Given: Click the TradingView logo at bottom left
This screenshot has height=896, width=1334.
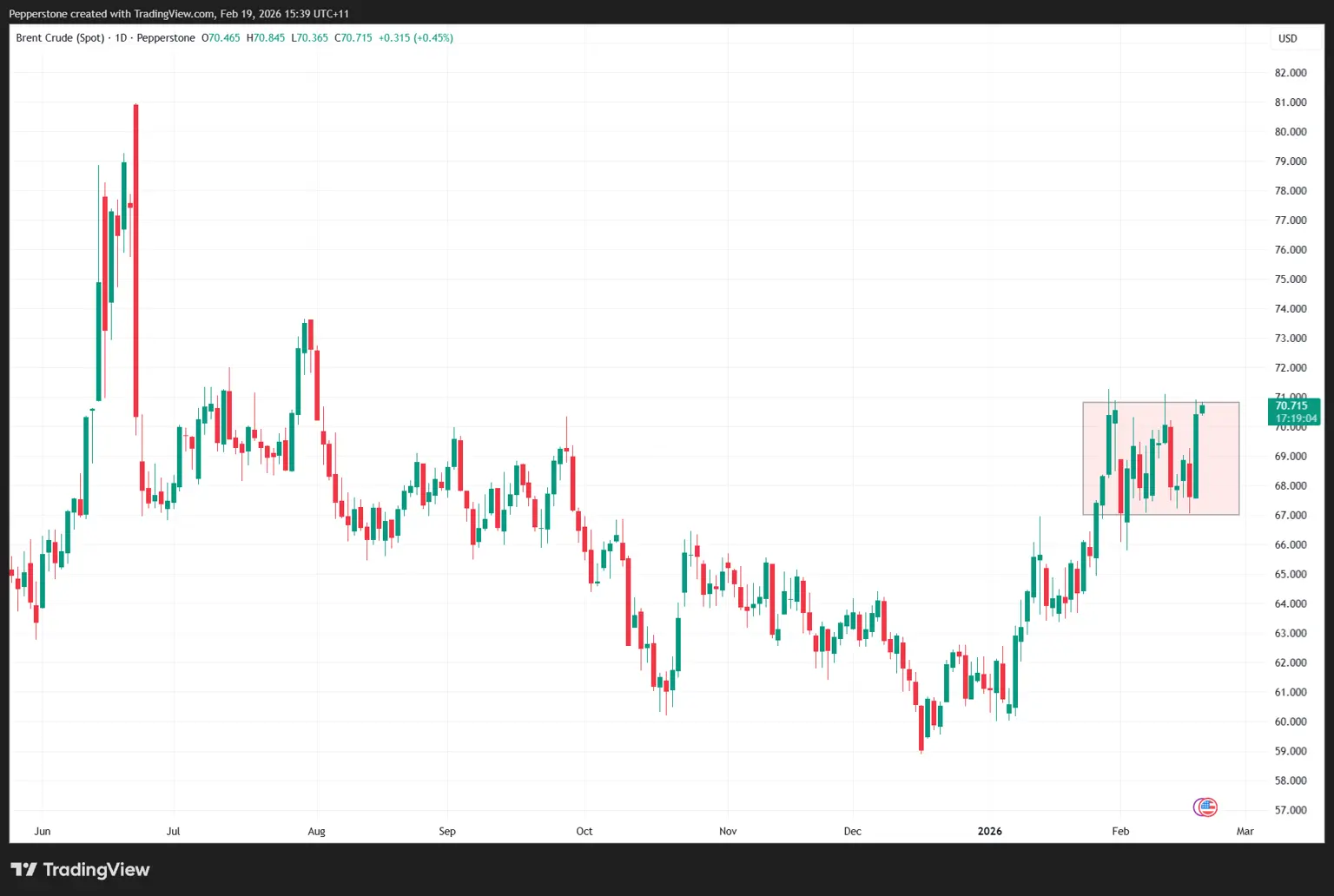Looking at the screenshot, I should pos(80,869).
